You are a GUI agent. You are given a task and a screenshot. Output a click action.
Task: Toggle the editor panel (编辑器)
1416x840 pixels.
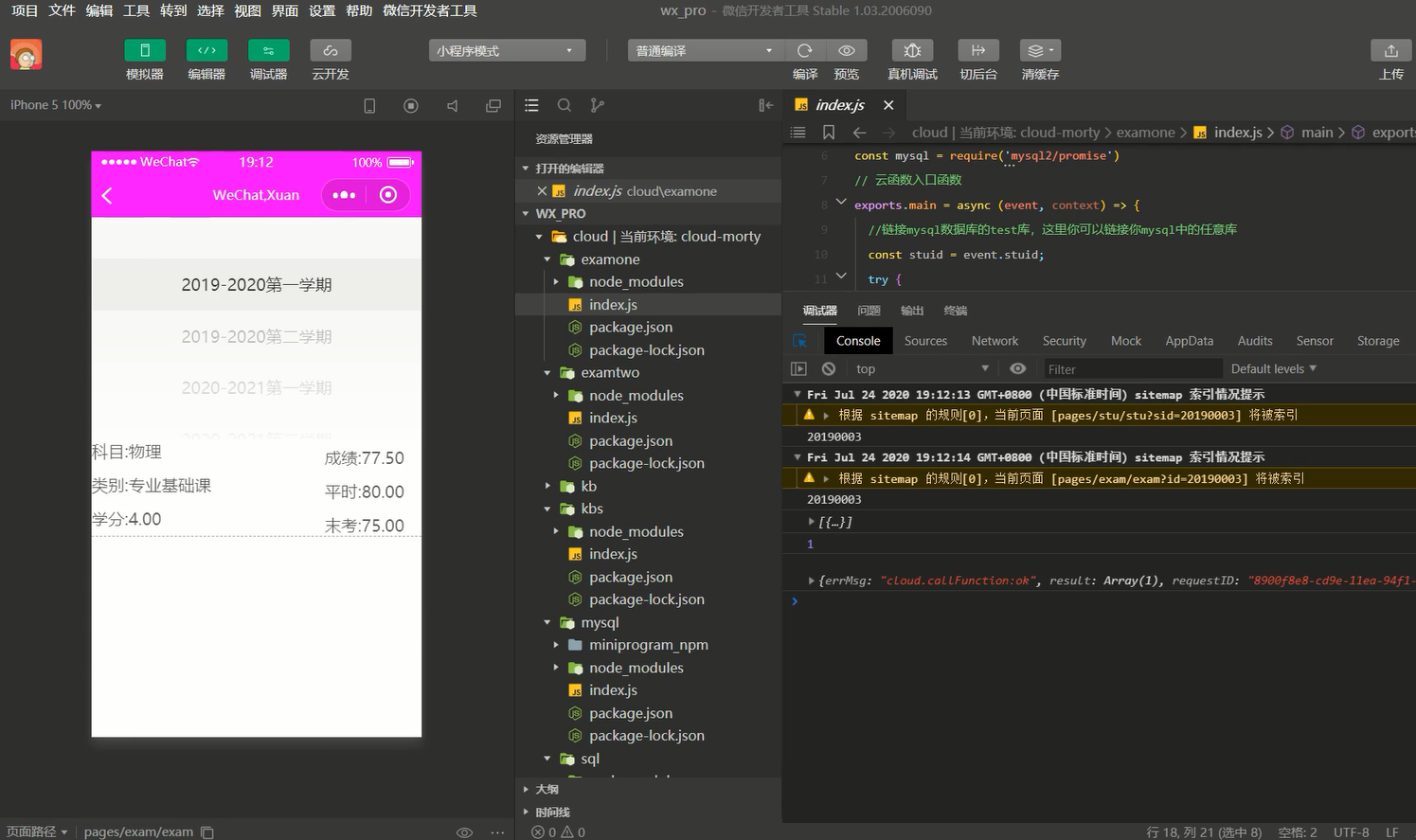(206, 50)
